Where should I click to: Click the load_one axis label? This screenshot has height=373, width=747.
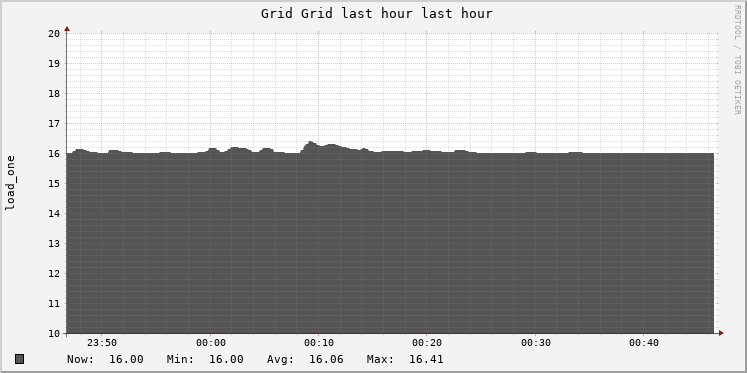(10, 183)
